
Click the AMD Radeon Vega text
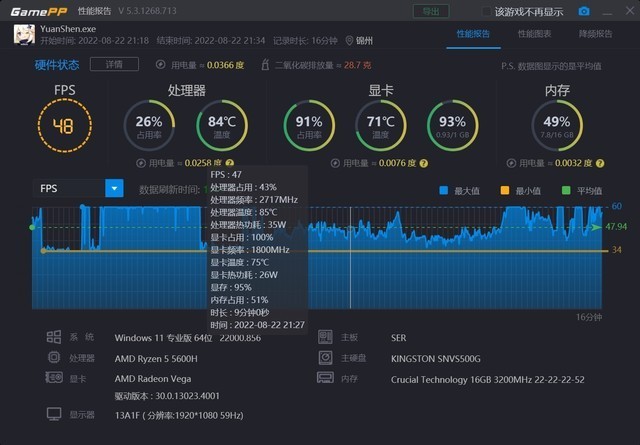coord(153,379)
